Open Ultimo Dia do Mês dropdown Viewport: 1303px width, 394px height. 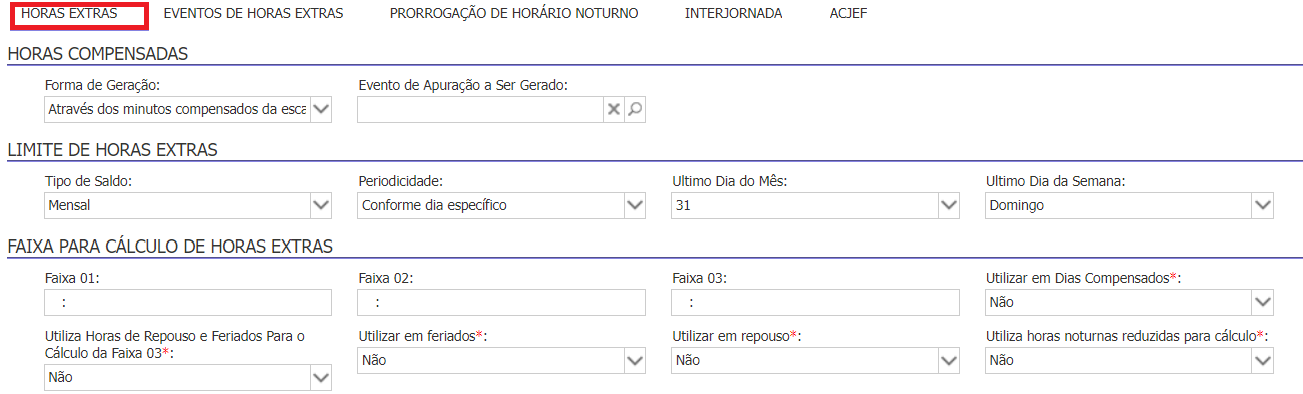pos(816,205)
